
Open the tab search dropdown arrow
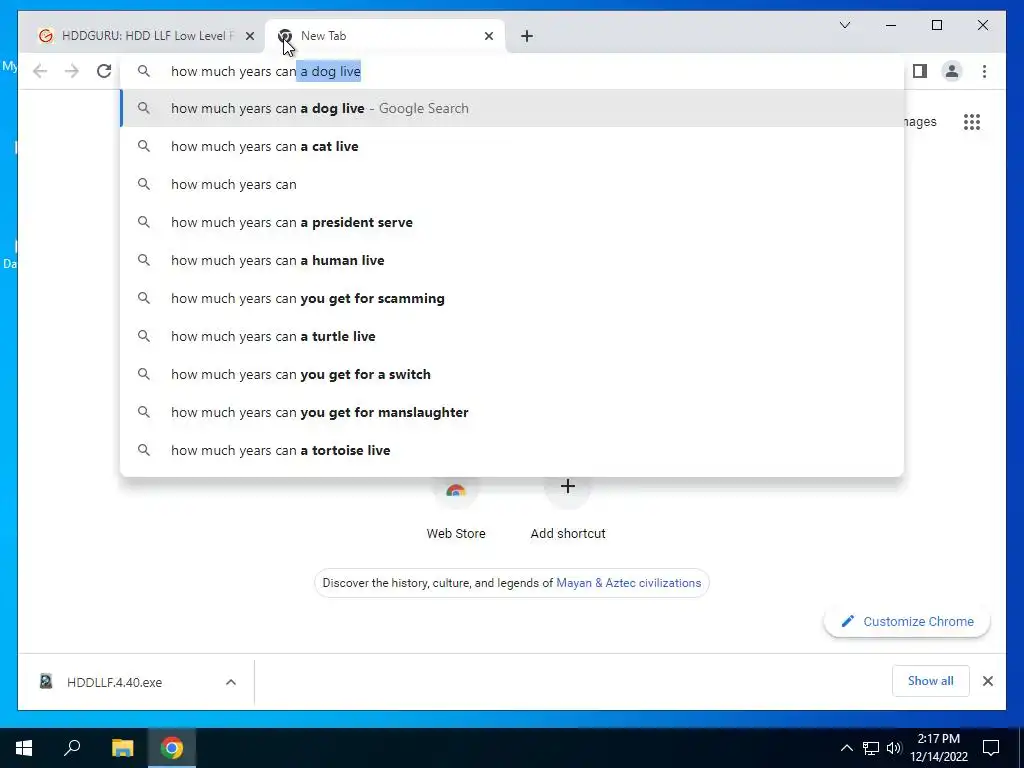(x=844, y=25)
